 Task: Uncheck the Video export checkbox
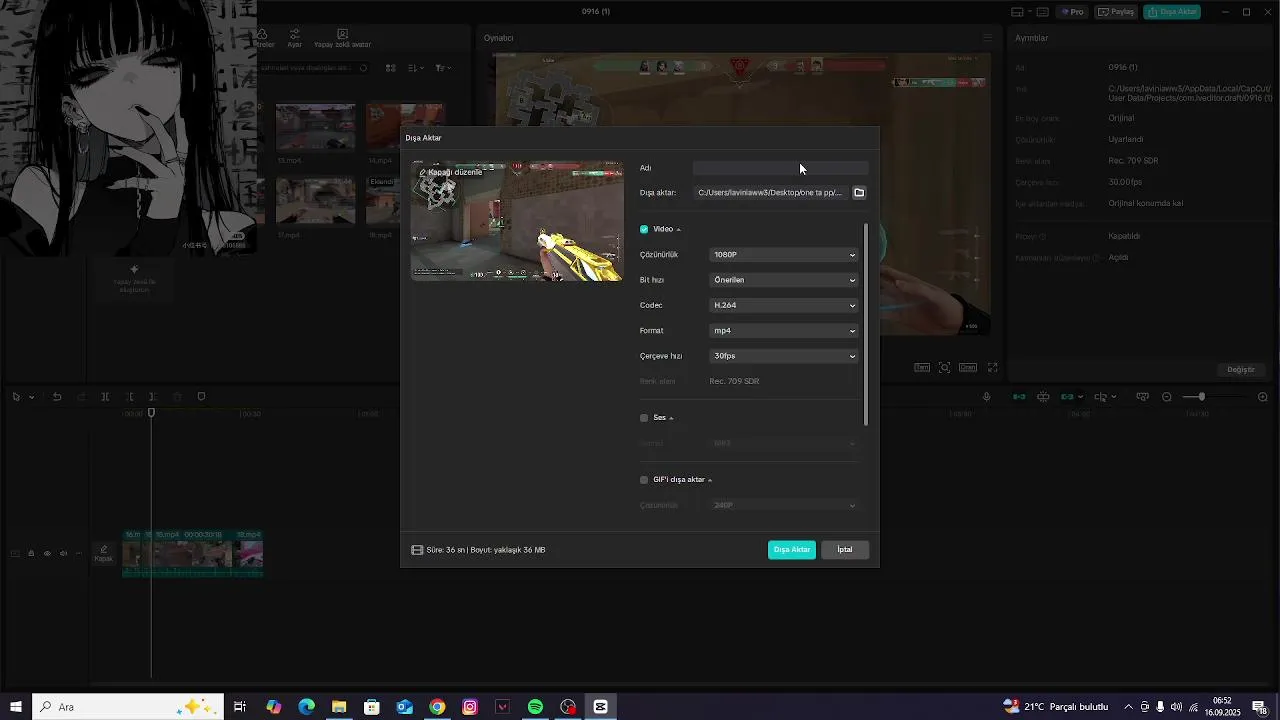click(x=644, y=229)
